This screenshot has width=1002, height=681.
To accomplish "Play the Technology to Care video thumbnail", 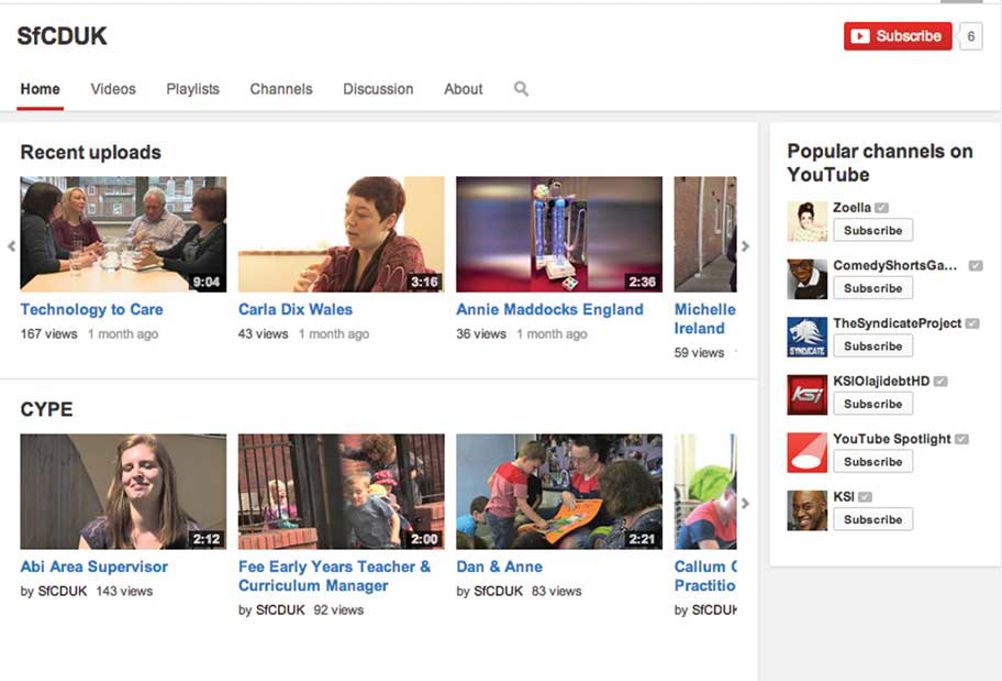I will [123, 234].
